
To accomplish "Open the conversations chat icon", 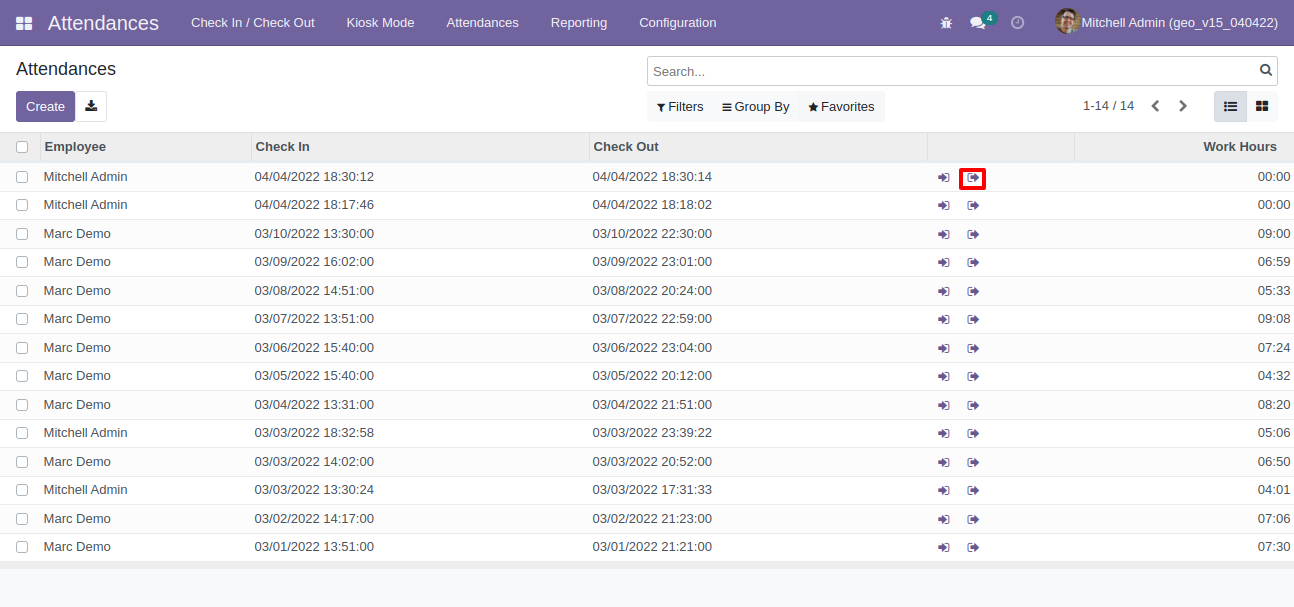I will [978, 23].
